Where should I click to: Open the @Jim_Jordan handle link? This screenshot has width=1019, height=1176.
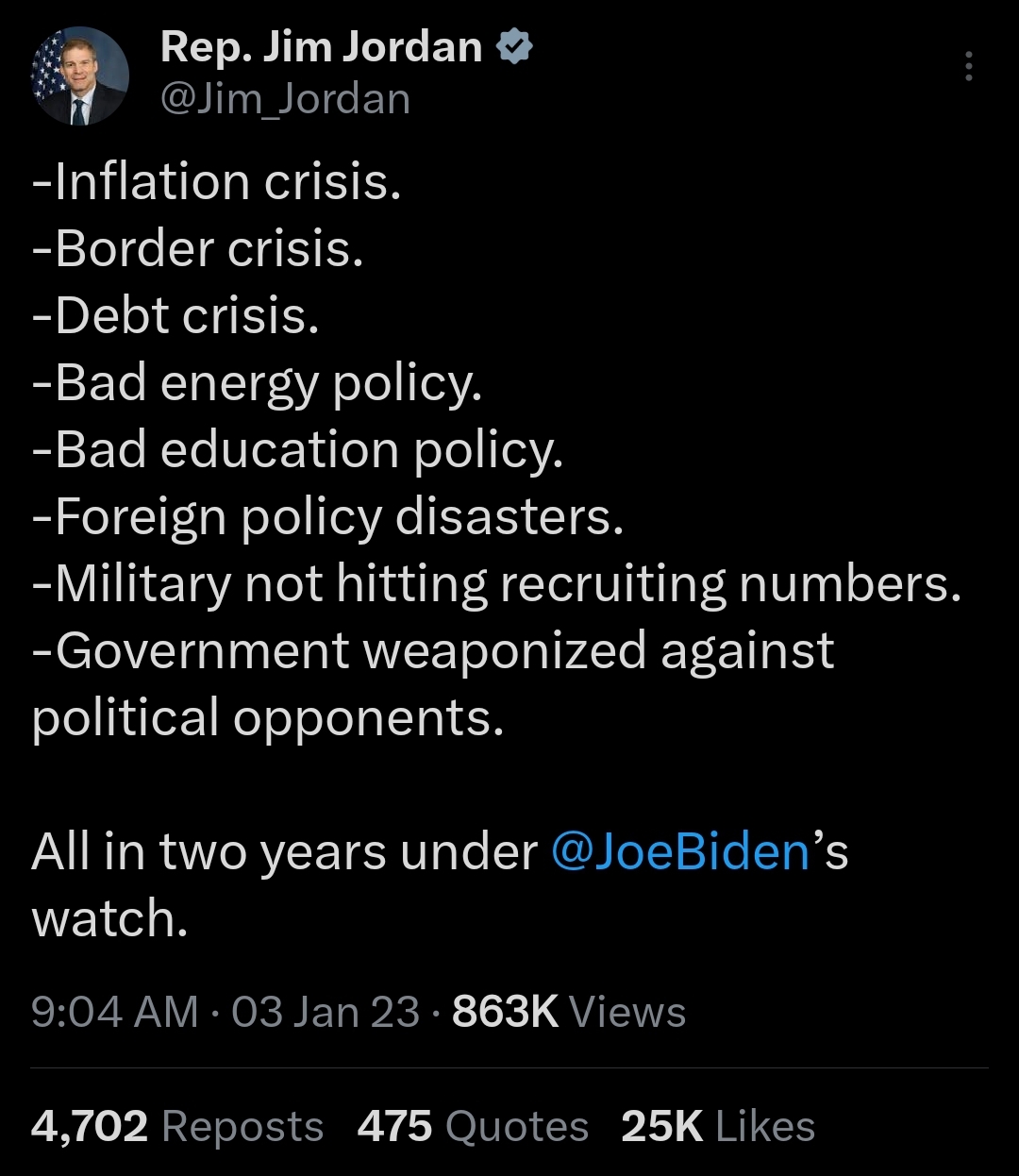(286, 99)
